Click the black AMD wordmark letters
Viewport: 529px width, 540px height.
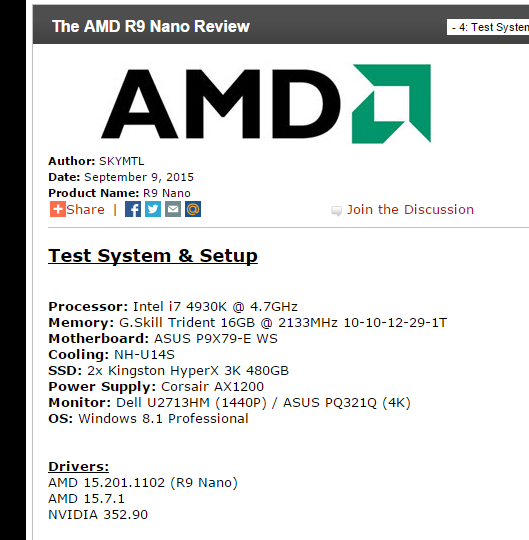pos(221,104)
